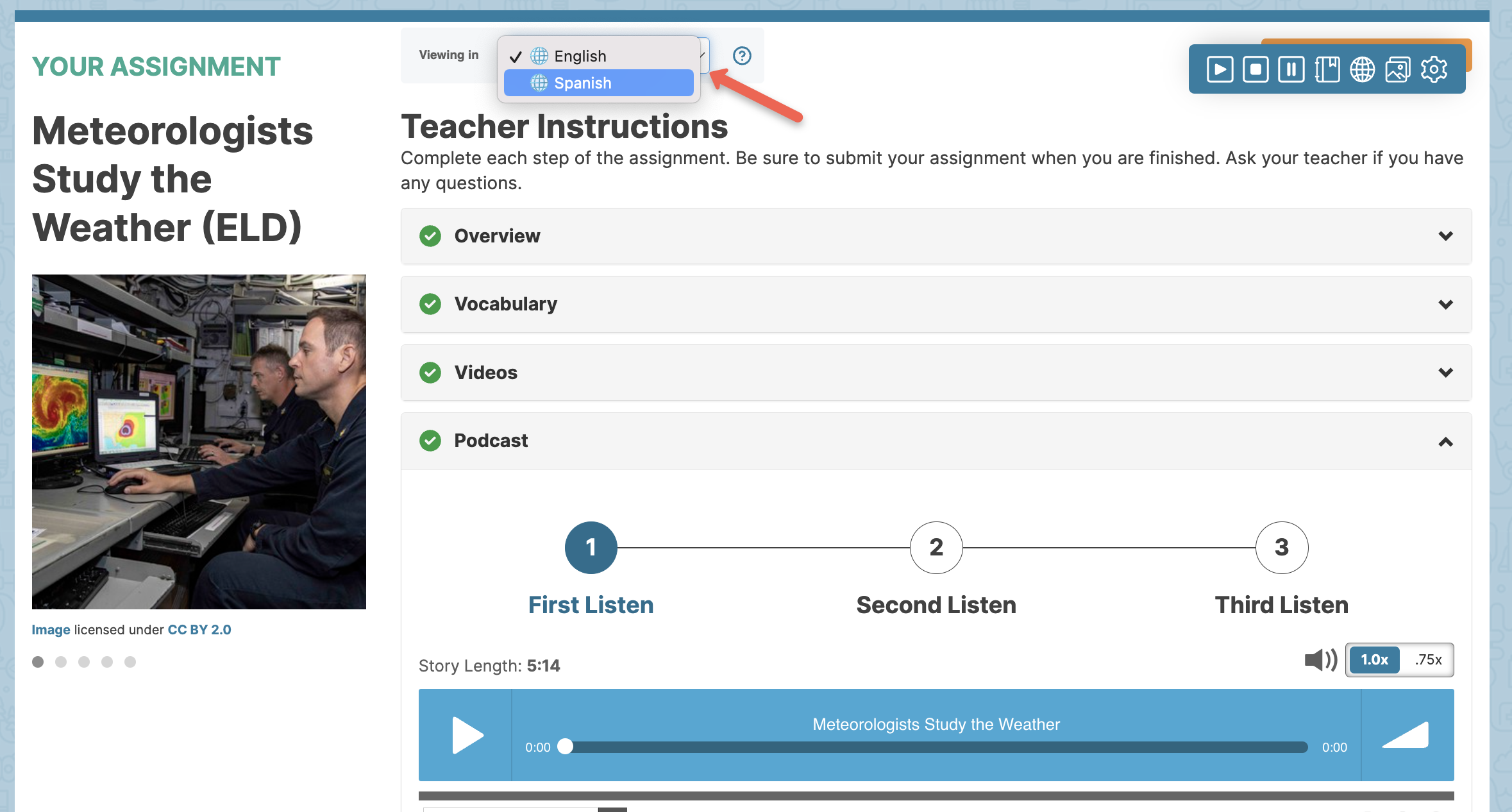Click the help question mark icon

tap(742, 56)
